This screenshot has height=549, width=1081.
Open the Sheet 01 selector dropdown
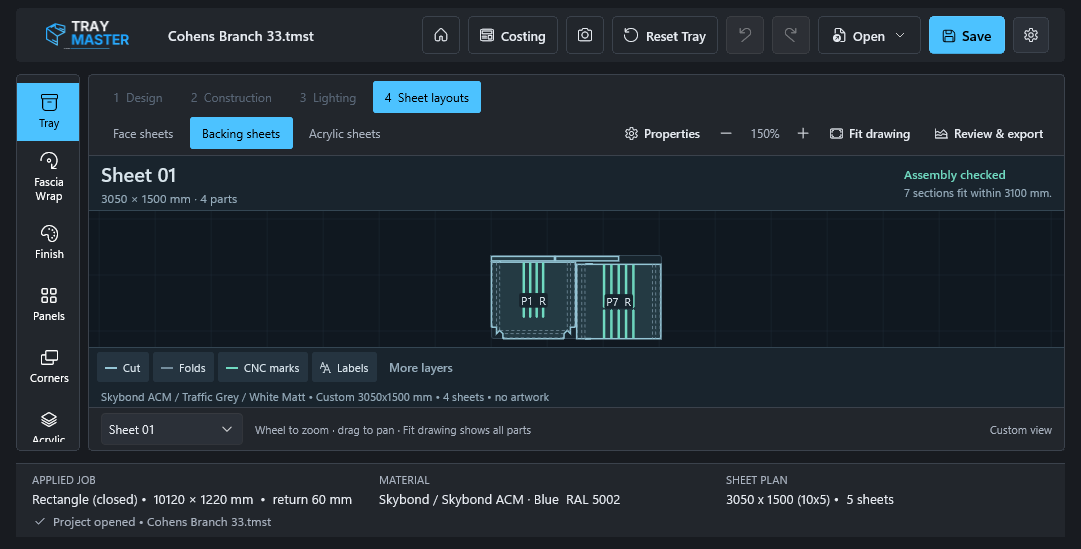171,429
